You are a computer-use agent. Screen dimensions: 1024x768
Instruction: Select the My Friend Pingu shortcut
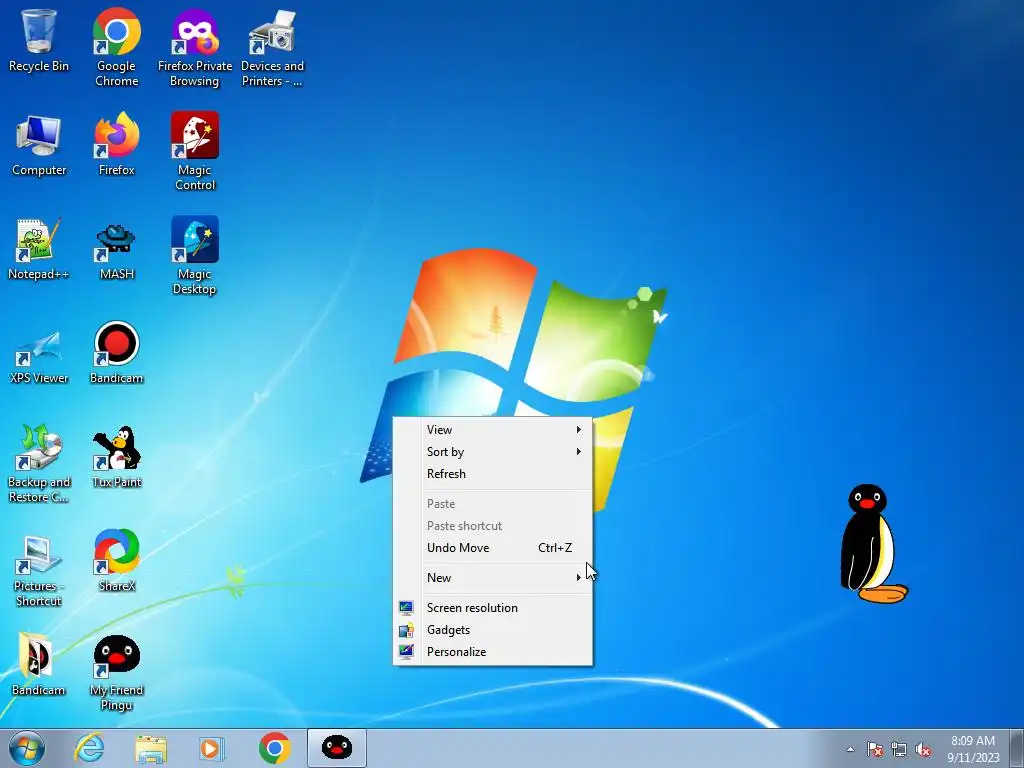click(117, 673)
